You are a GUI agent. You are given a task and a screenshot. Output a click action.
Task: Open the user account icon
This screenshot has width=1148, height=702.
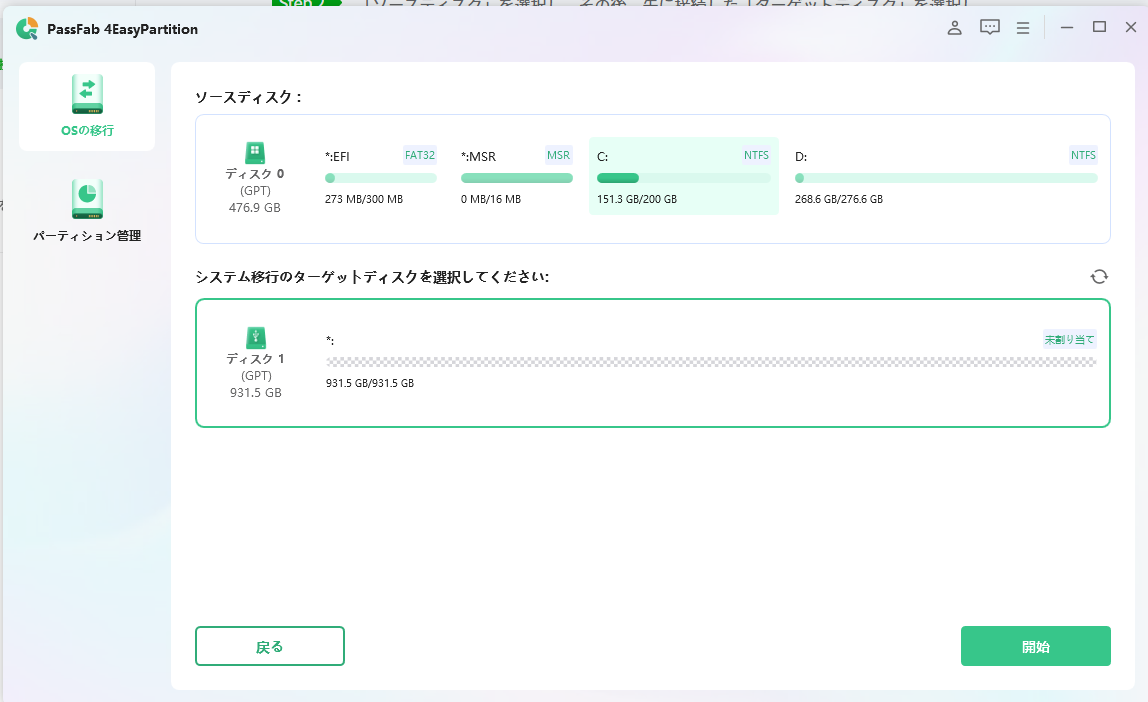coord(954,28)
